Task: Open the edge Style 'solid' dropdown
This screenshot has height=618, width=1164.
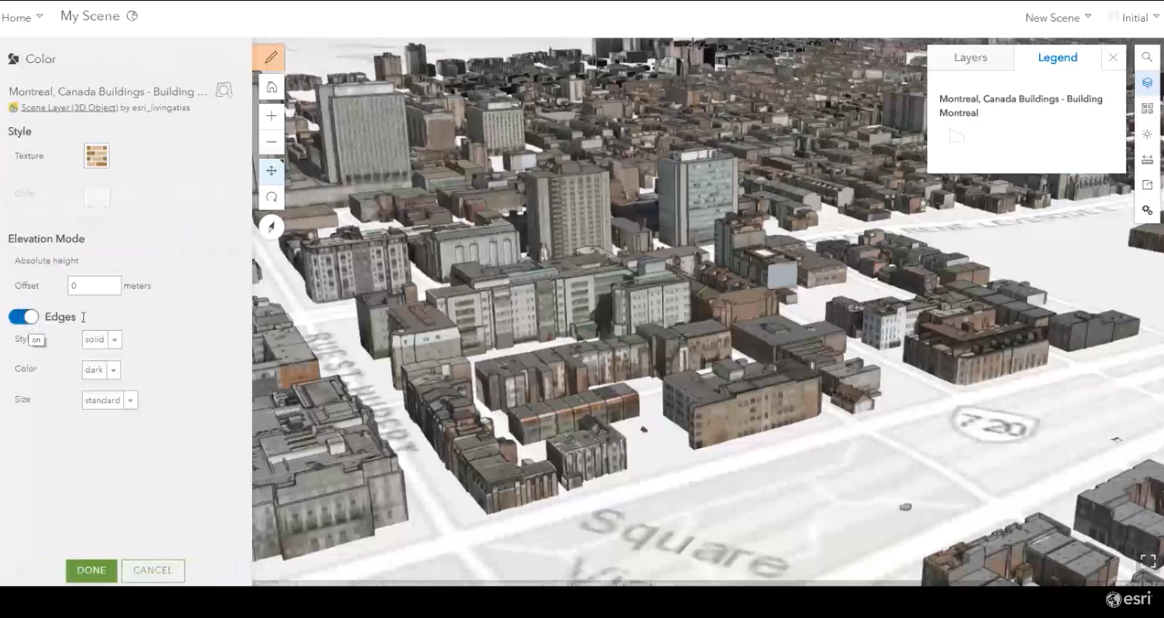Action: (101, 340)
